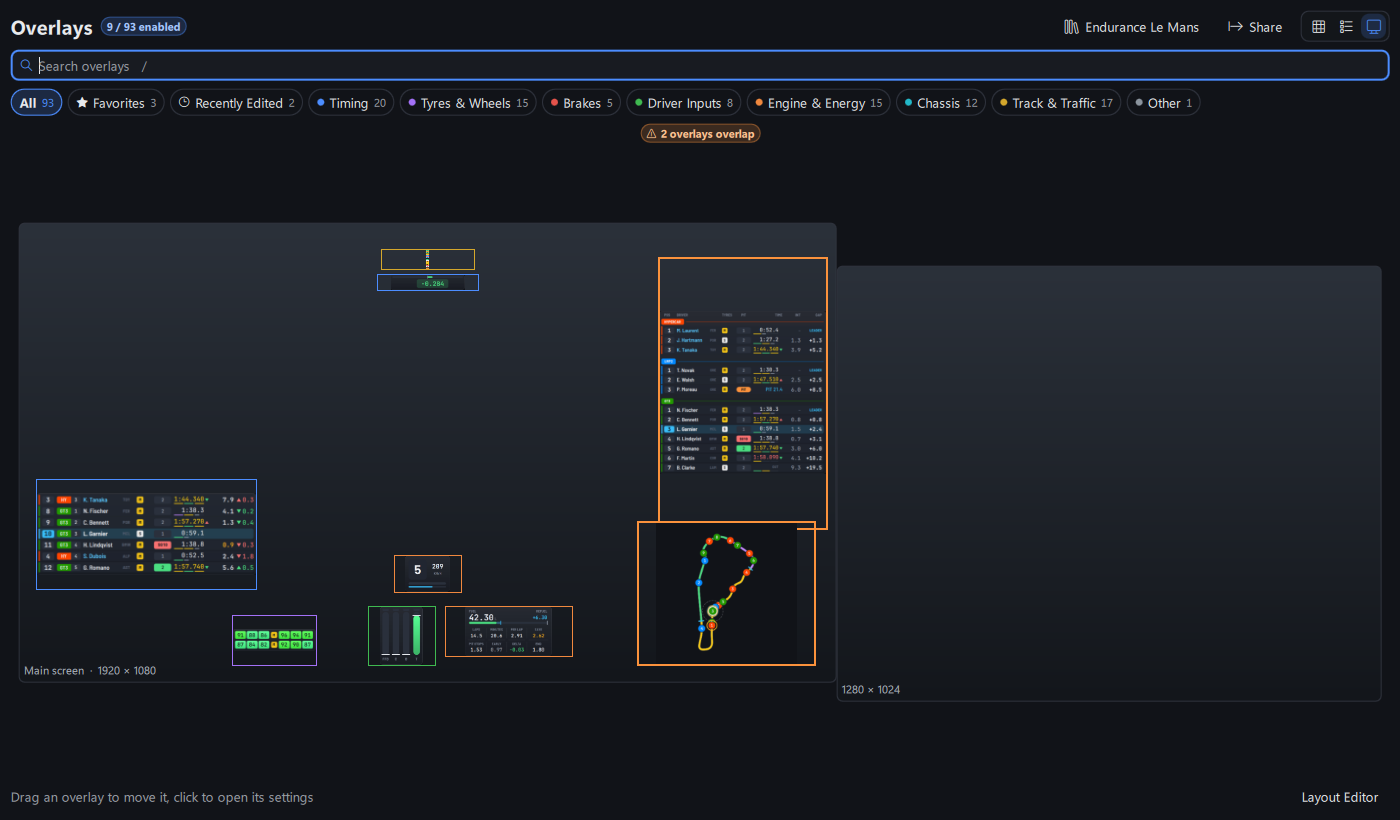The image size is (1400, 820).
Task: Click the Share arrow icon
Action: [x=1235, y=27]
